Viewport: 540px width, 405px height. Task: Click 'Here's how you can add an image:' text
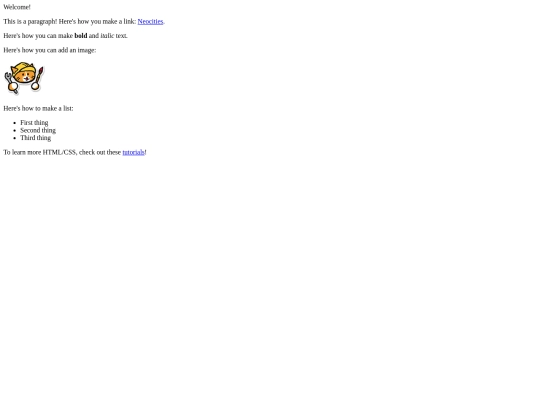click(x=50, y=50)
